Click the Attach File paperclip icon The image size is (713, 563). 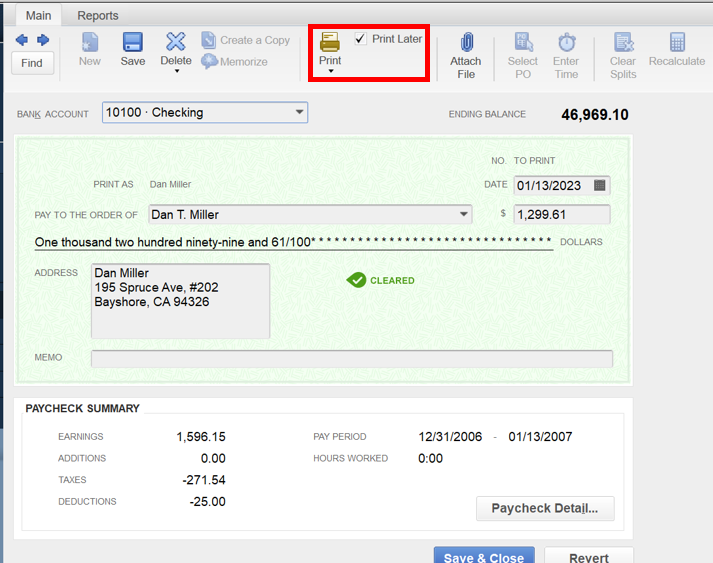point(467,42)
